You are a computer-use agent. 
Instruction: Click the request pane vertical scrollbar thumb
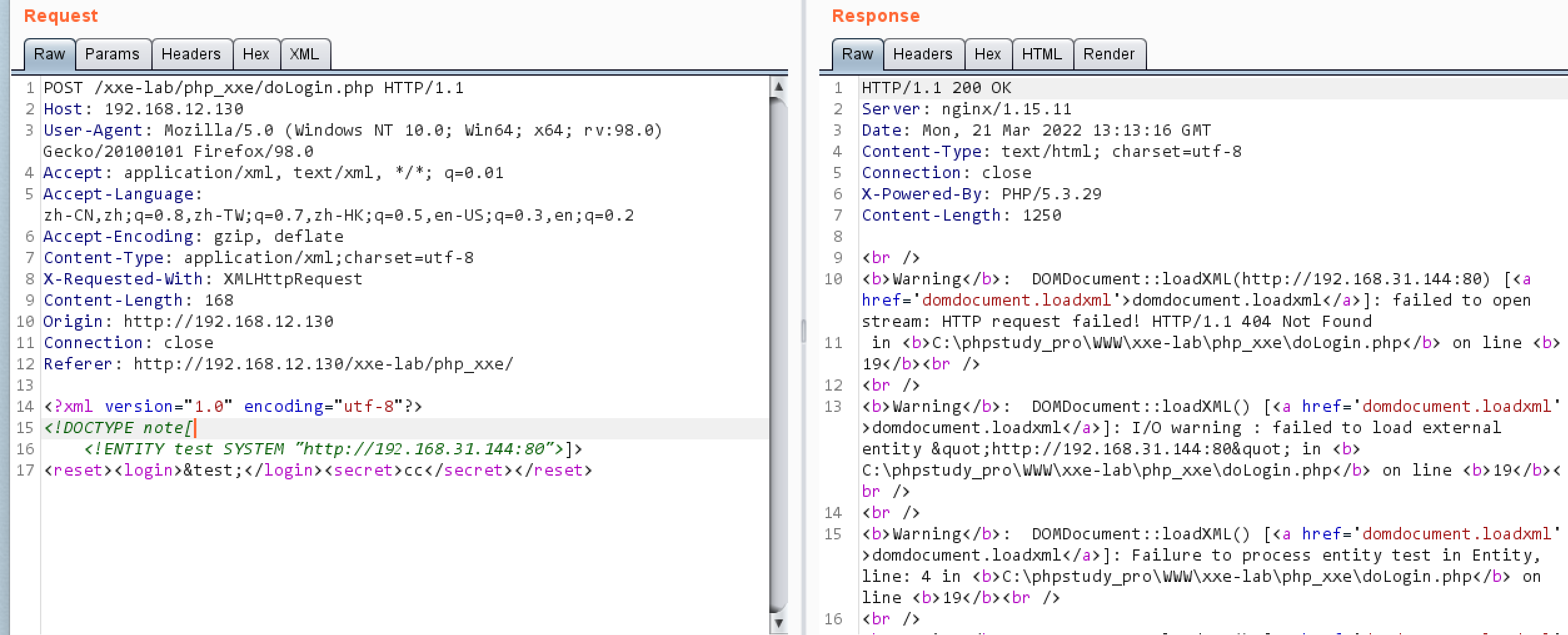click(779, 354)
